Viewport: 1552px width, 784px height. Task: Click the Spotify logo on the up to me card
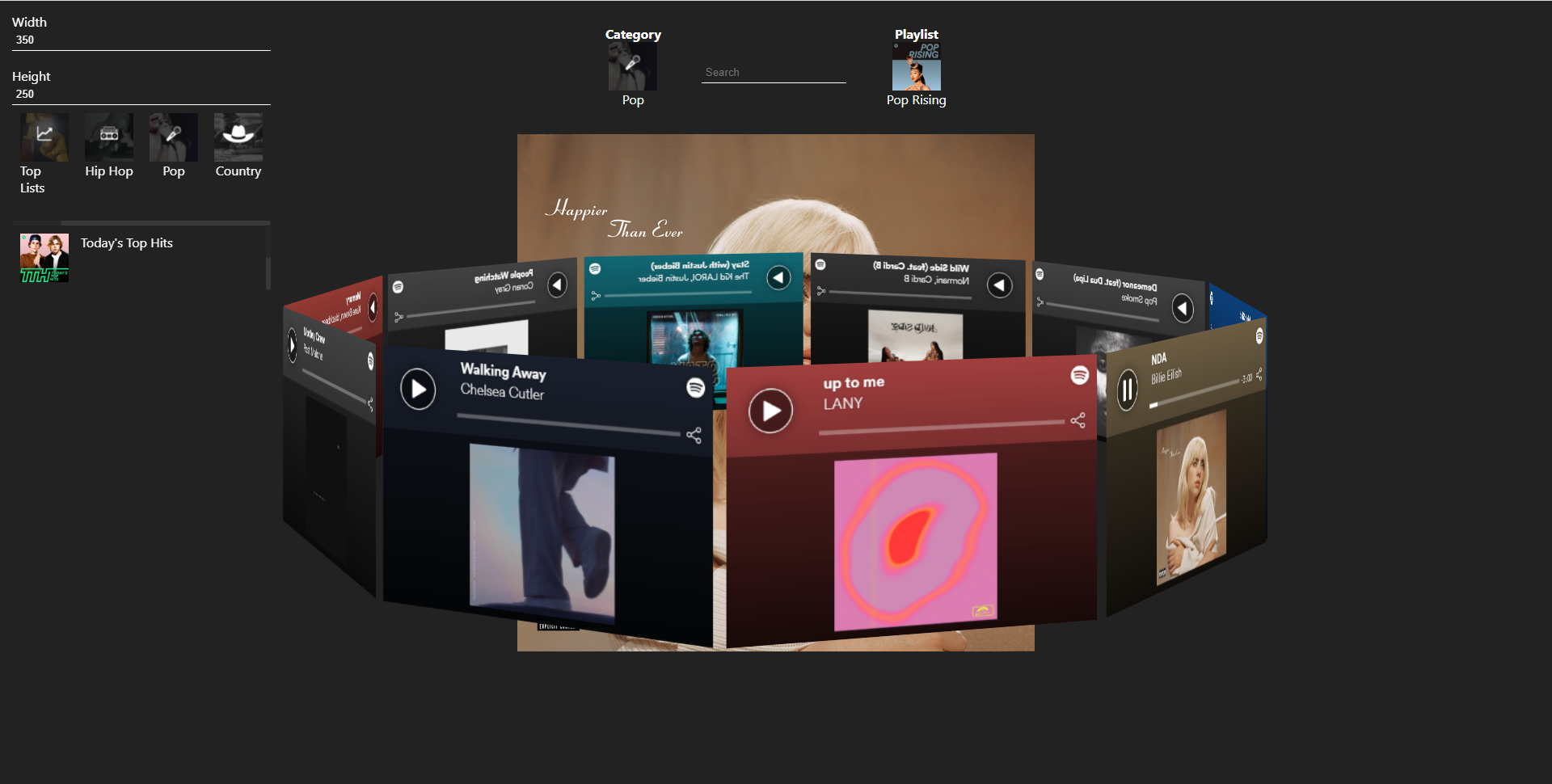pos(1079,375)
